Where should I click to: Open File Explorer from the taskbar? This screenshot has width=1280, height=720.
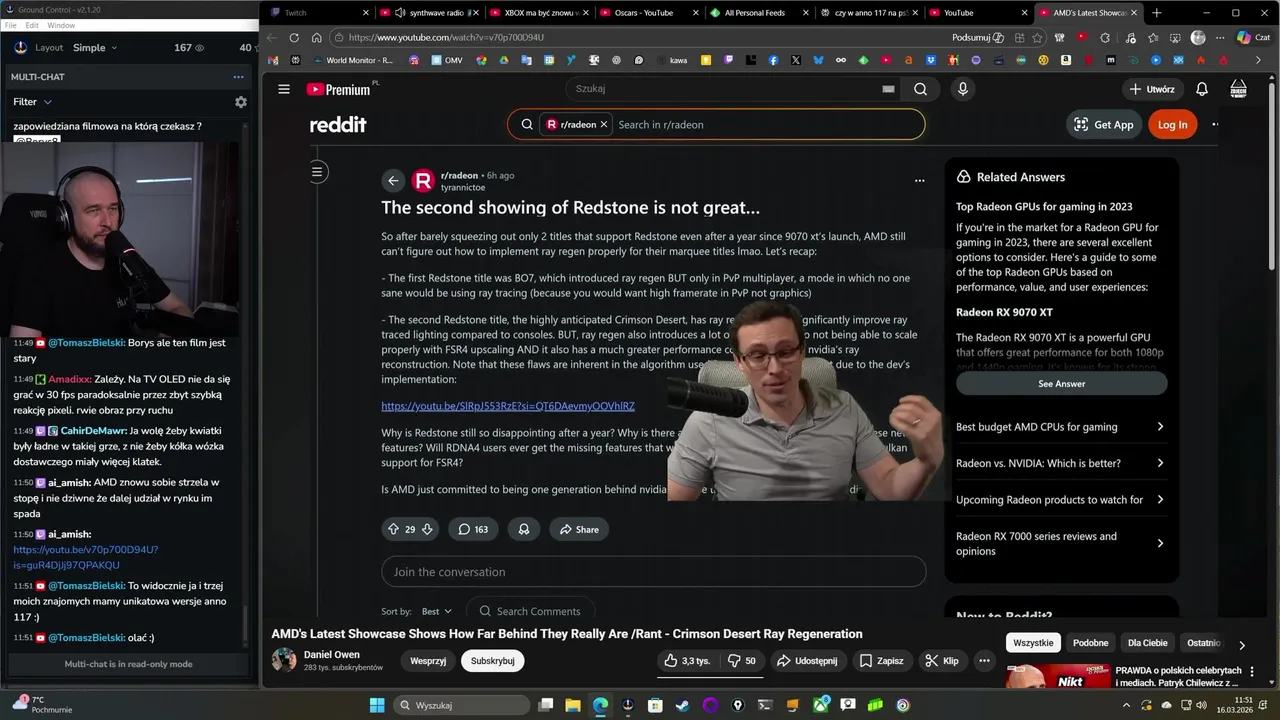573,705
